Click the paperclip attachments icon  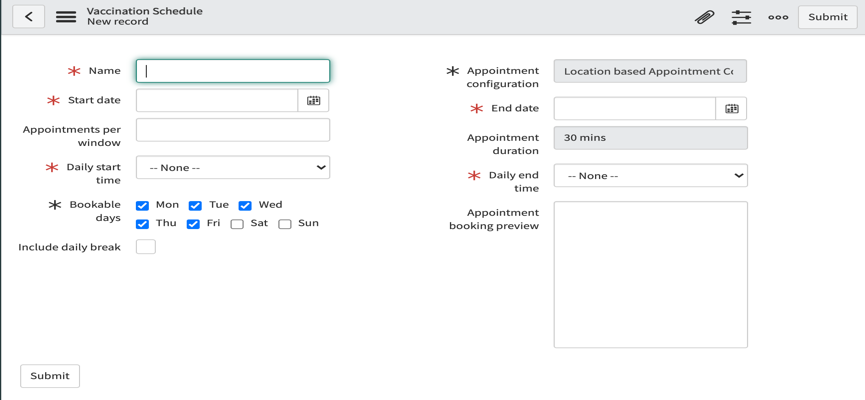point(704,17)
